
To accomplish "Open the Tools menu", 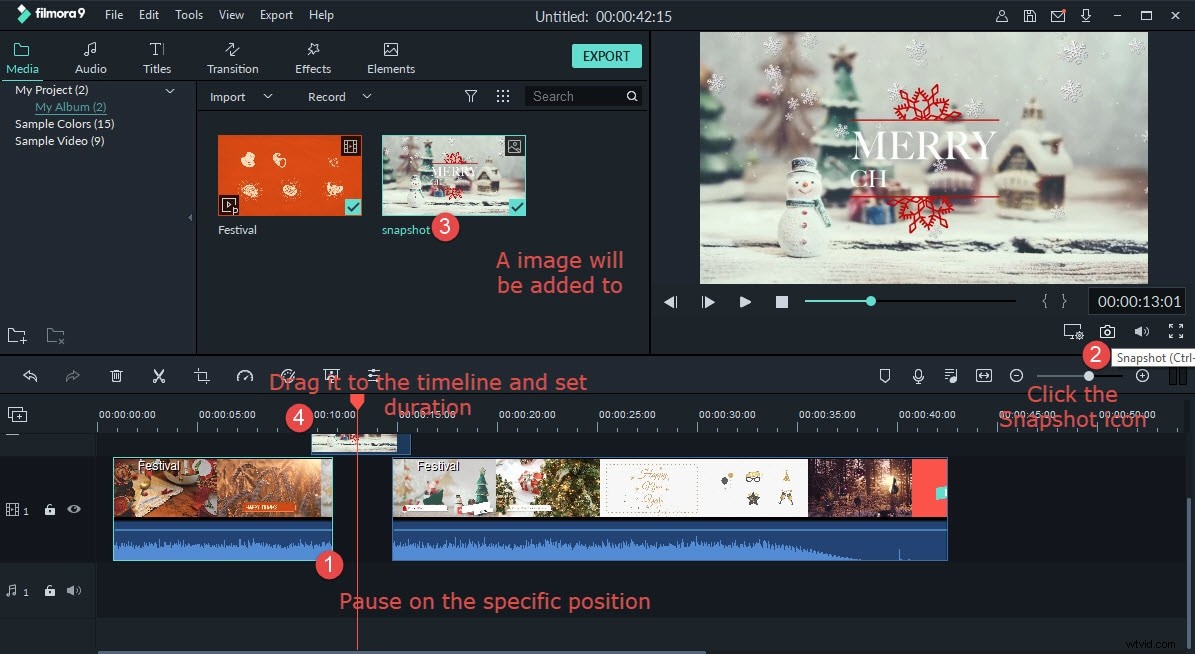I will tap(188, 14).
